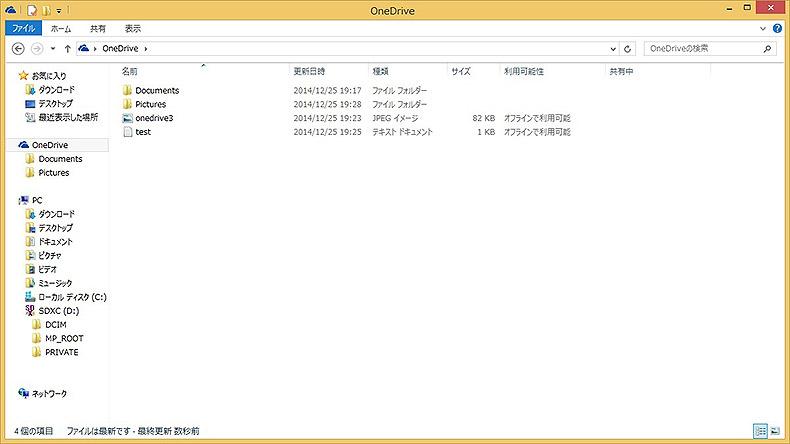Open the help question mark icon

(777, 29)
